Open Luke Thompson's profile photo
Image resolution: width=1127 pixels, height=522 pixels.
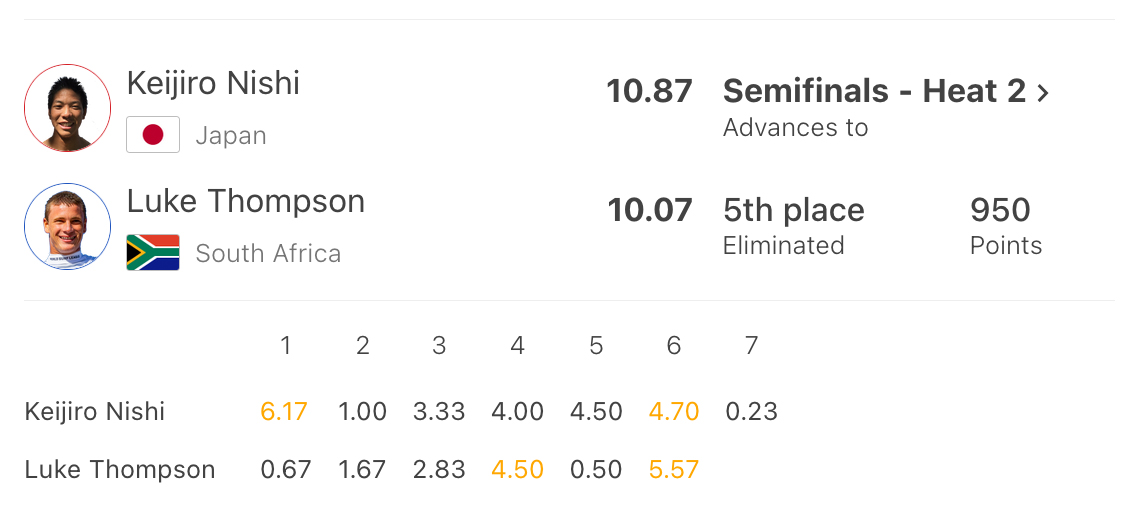(68, 226)
